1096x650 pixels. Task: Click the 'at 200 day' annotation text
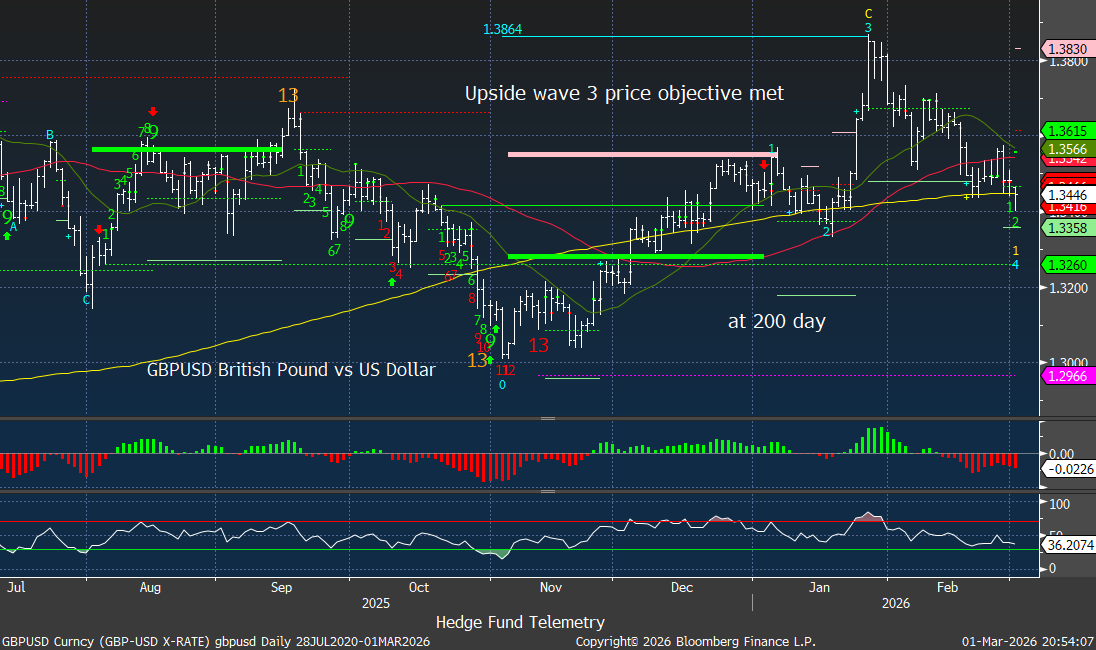(776, 322)
